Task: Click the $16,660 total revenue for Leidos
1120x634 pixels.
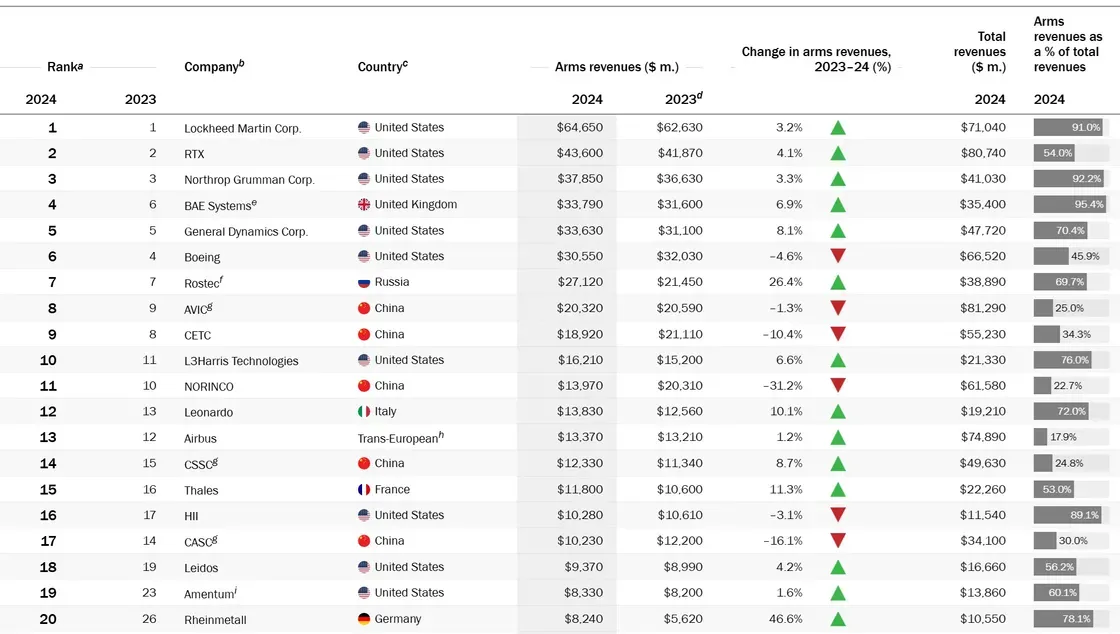Action: [983, 567]
